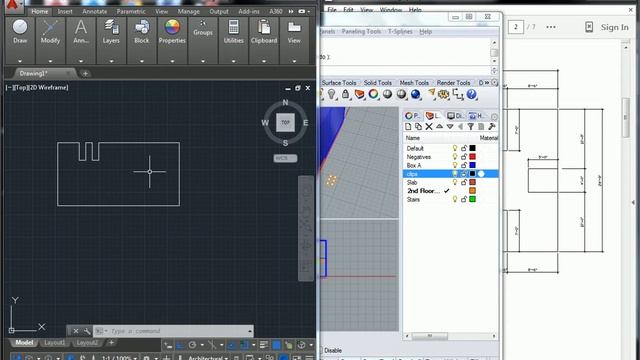The height and width of the screenshot is (360, 640).
Task: Expand the Layers panel dropdown arrow
Action: pos(111,61)
